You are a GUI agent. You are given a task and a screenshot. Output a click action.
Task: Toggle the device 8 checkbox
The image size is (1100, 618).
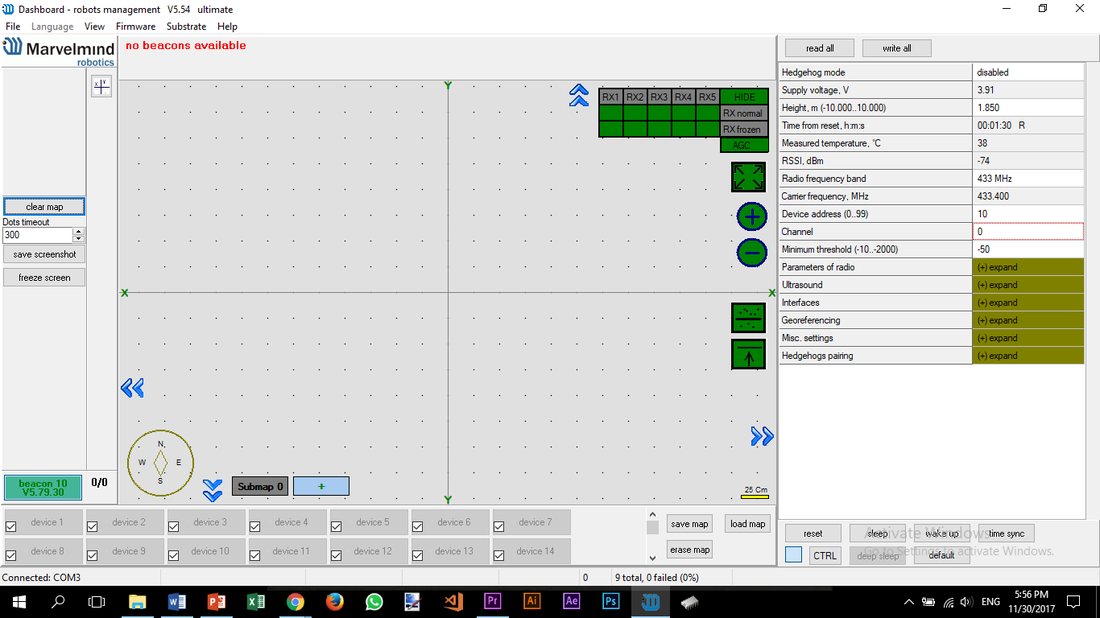coord(11,555)
